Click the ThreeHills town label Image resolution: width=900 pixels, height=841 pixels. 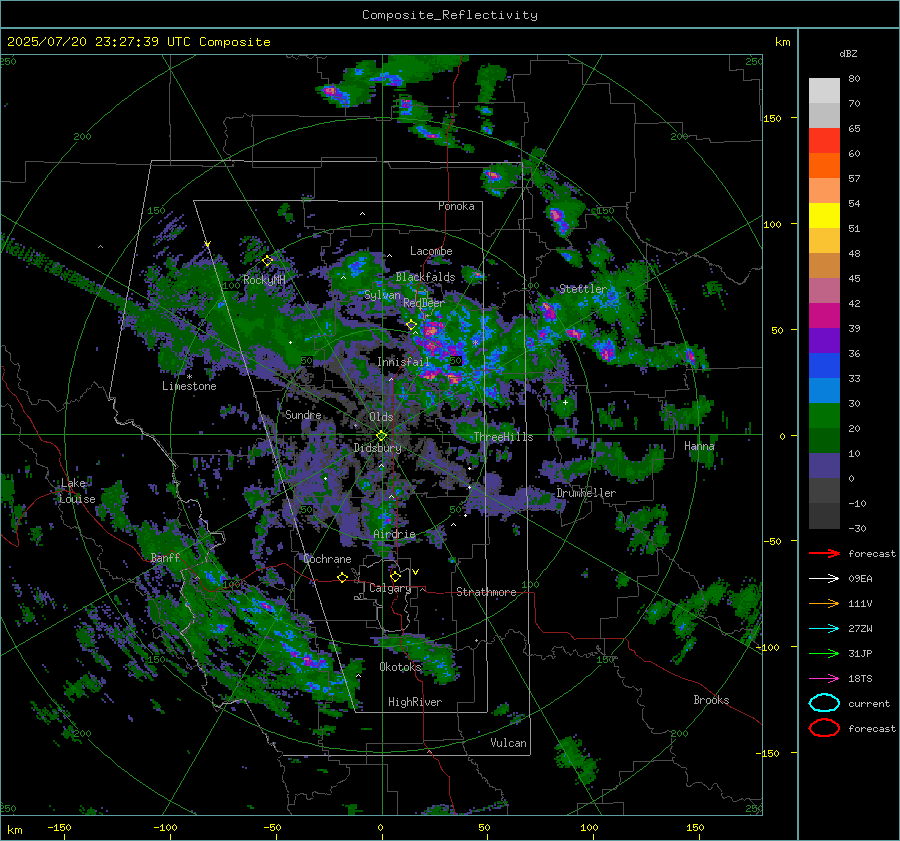click(x=503, y=437)
